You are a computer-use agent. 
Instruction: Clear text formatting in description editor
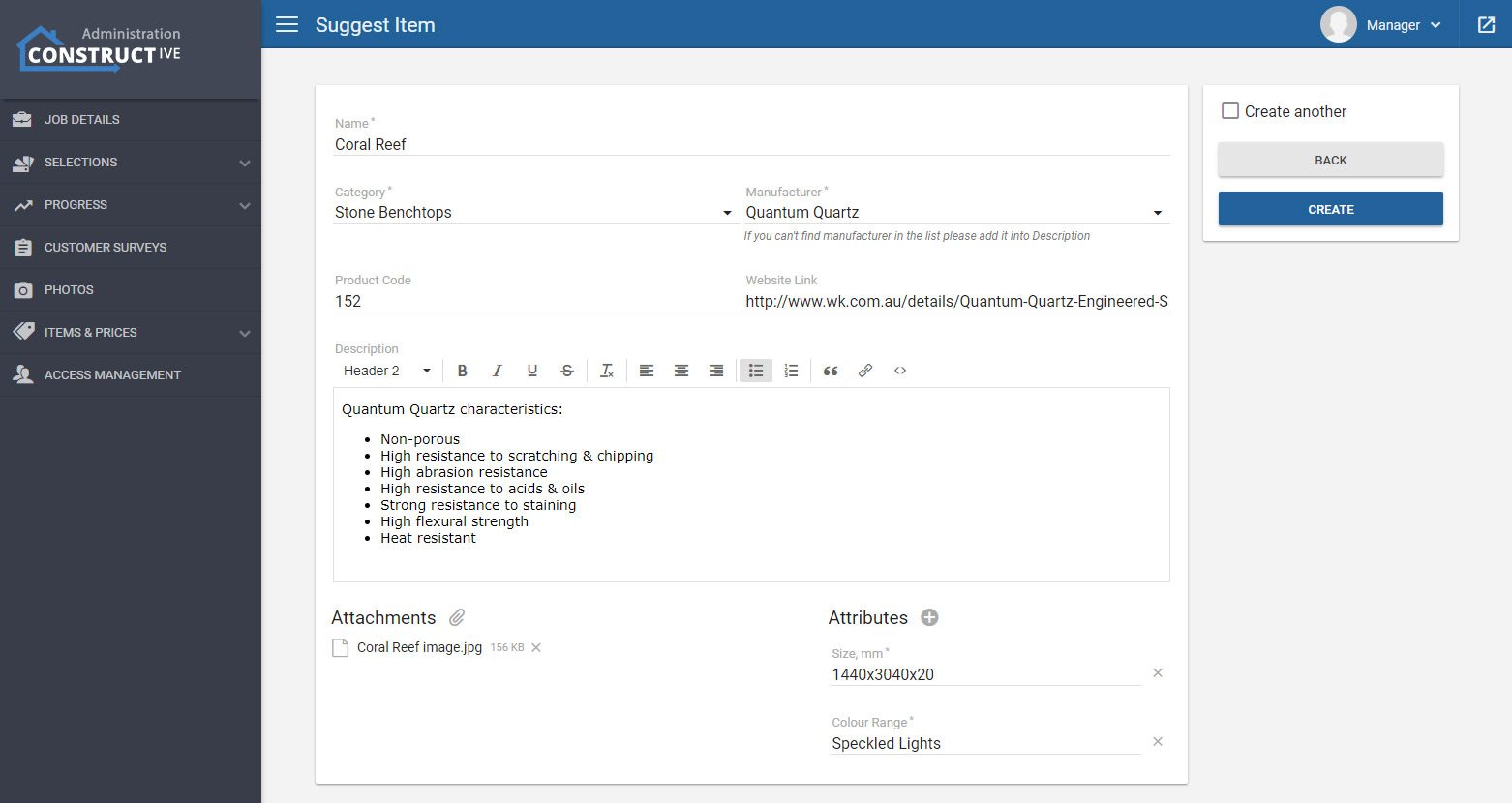coord(607,371)
